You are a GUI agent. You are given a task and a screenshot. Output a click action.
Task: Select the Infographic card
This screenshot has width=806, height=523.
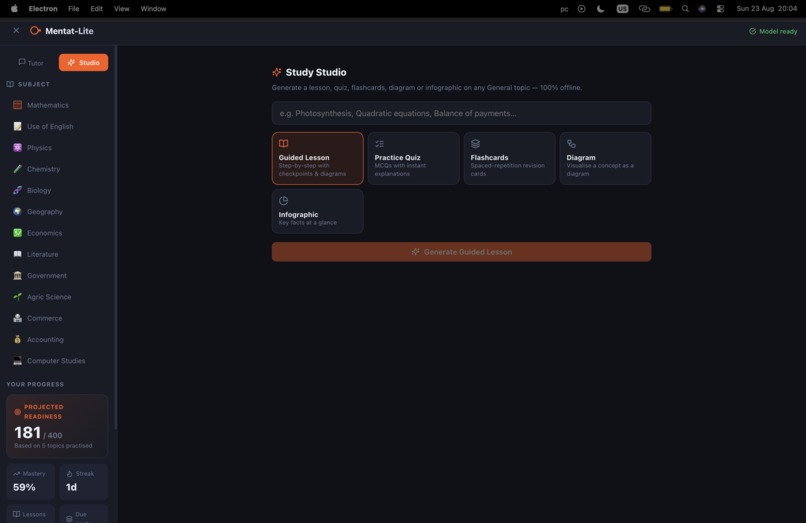point(318,211)
